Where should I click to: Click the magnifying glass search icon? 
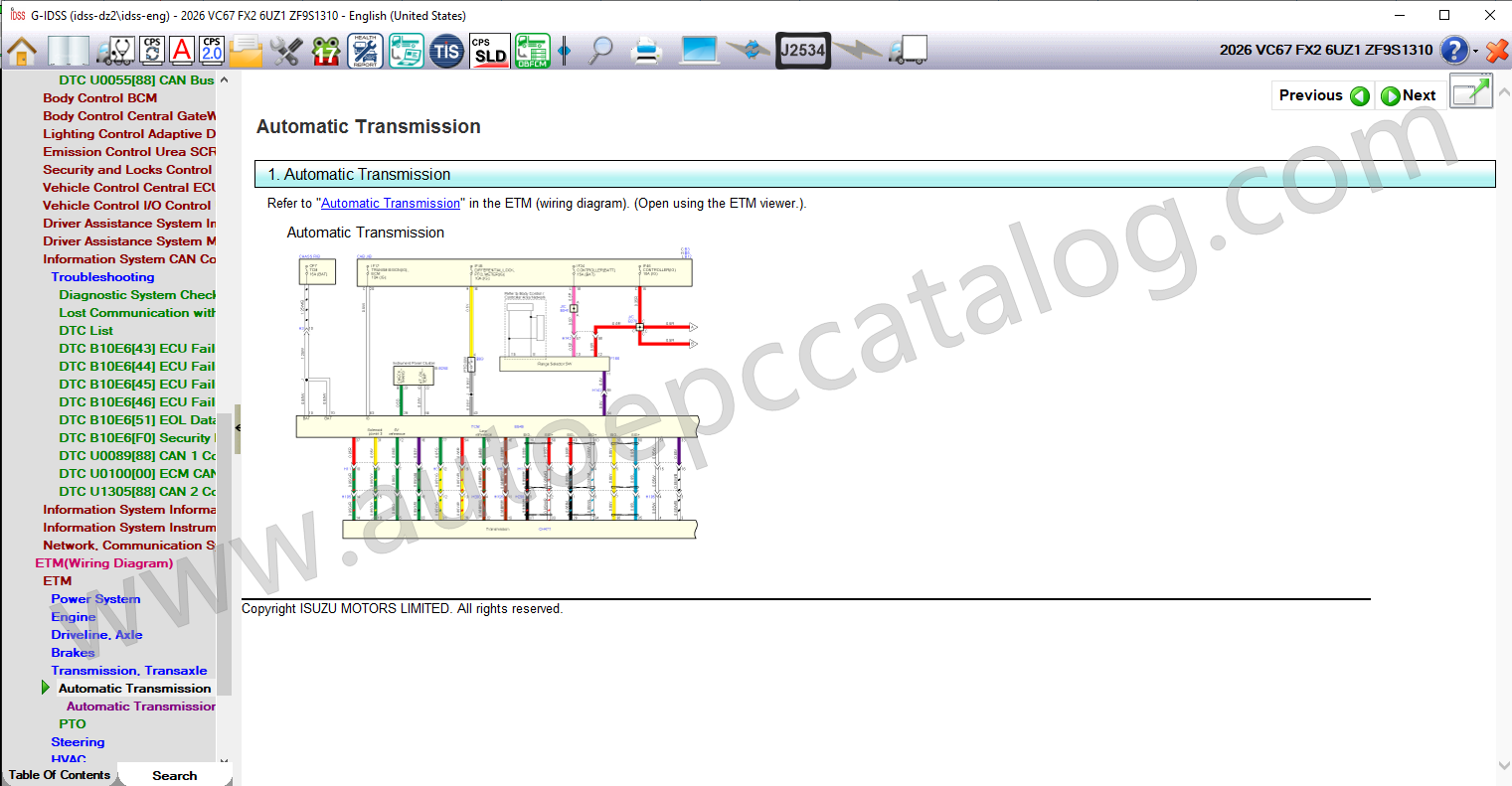[600, 51]
